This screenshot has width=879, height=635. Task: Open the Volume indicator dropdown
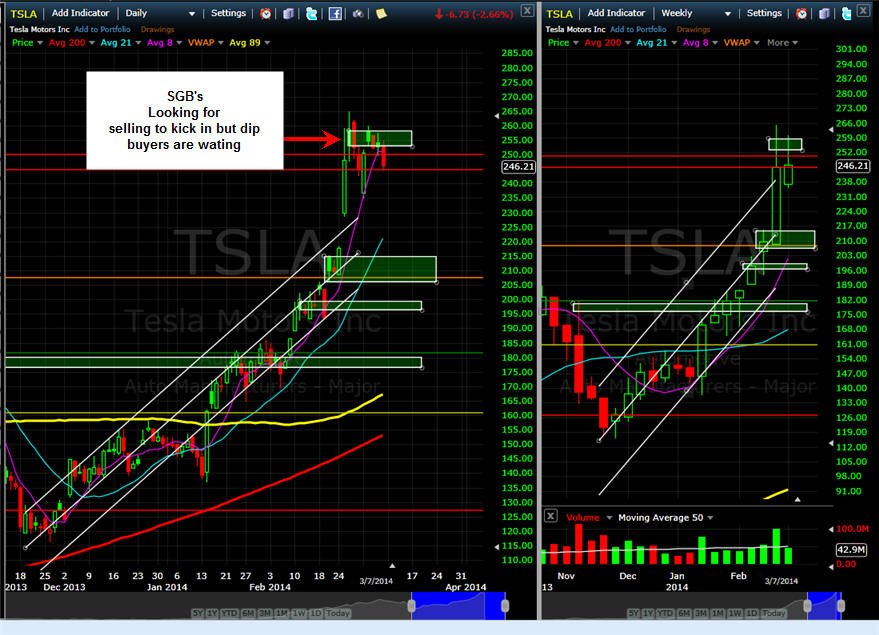pos(609,518)
